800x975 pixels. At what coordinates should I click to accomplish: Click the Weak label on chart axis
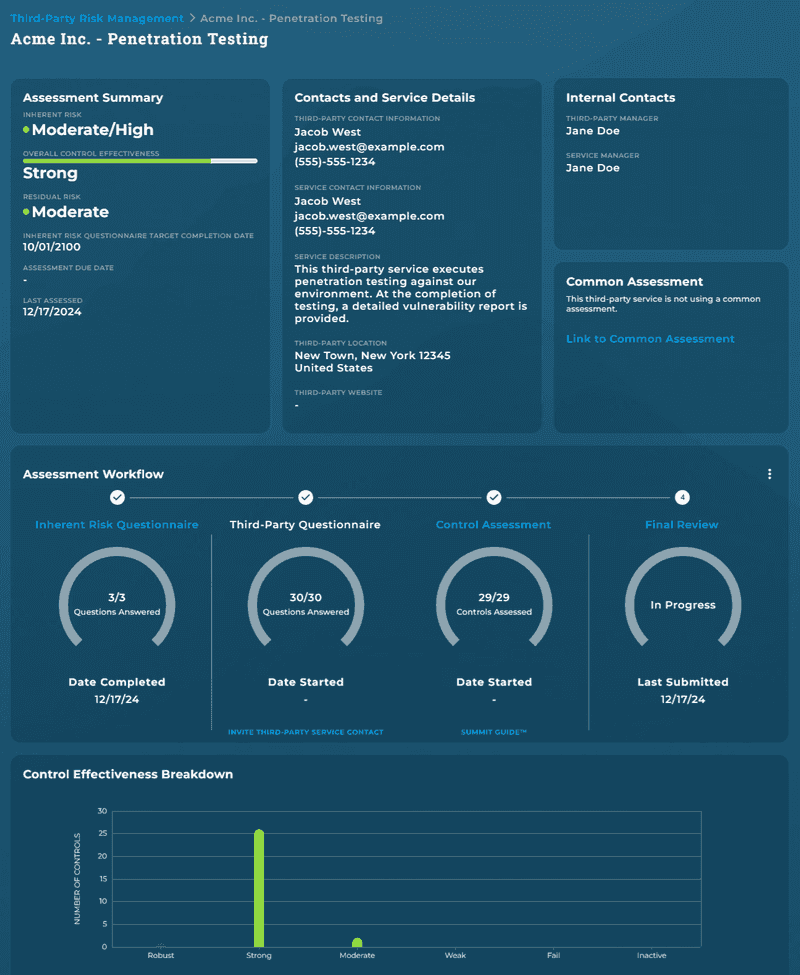[455, 955]
